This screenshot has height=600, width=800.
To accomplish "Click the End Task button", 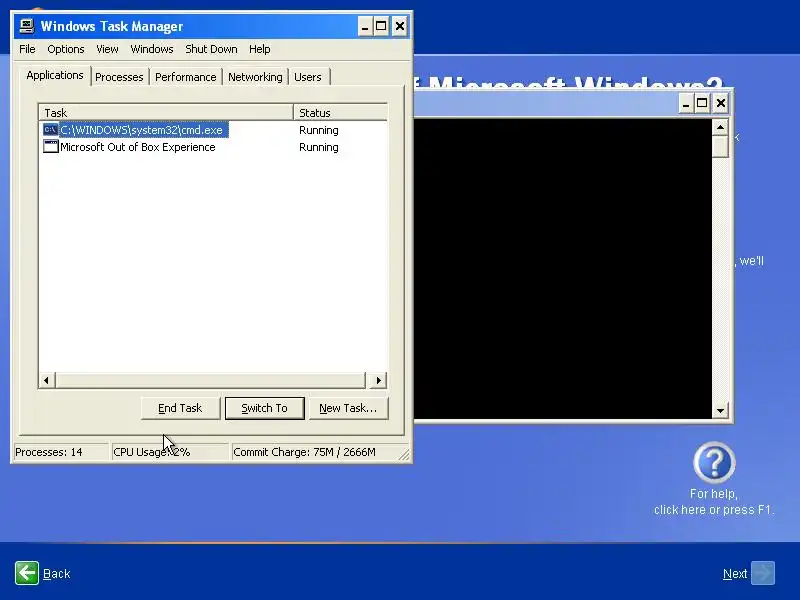I will [180, 408].
